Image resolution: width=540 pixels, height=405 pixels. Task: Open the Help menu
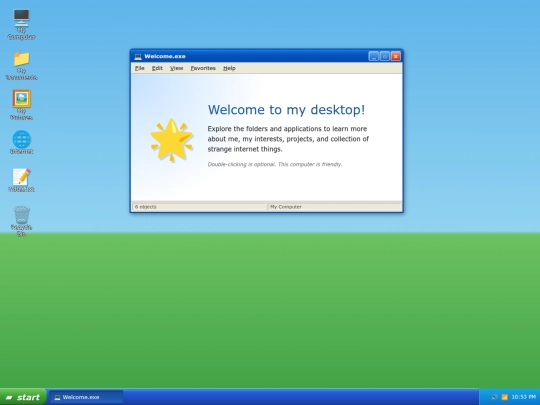click(x=229, y=68)
